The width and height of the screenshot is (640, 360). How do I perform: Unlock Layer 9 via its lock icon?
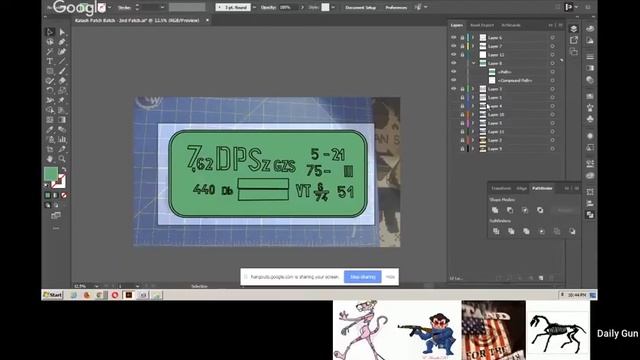pos(462,149)
